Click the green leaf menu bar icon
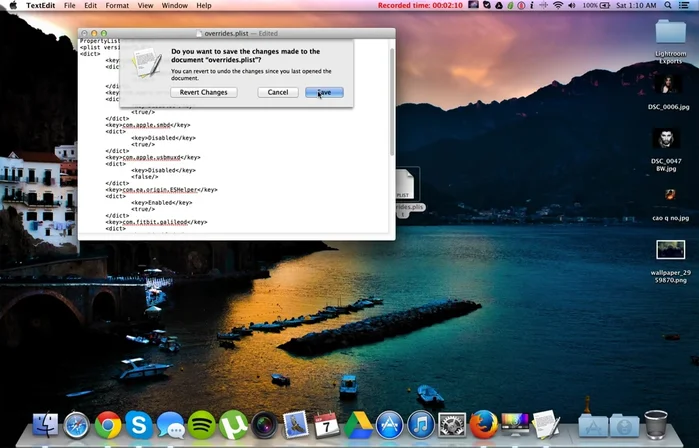 click(x=510, y=5)
